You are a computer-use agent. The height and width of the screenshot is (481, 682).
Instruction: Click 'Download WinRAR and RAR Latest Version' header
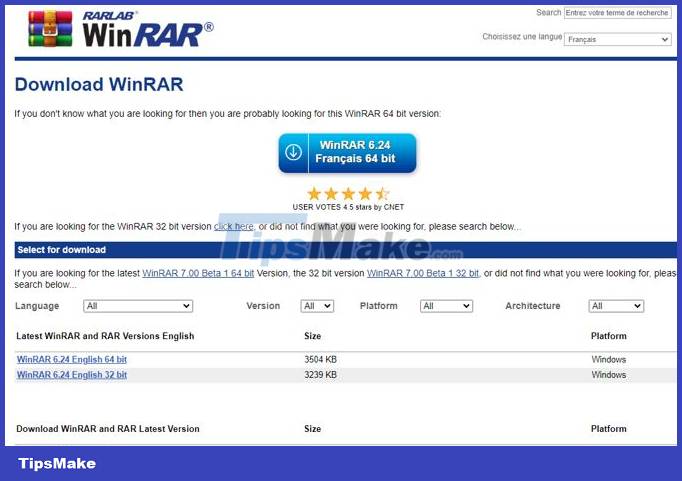[108, 429]
